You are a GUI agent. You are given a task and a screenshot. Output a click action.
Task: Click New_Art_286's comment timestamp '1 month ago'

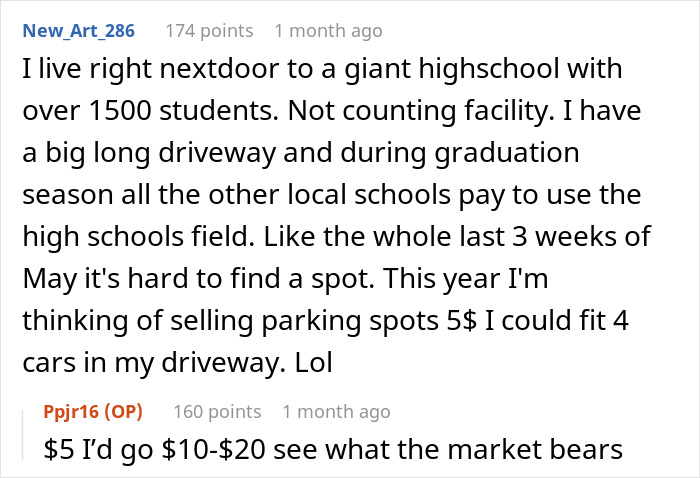[x=328, y=31]
